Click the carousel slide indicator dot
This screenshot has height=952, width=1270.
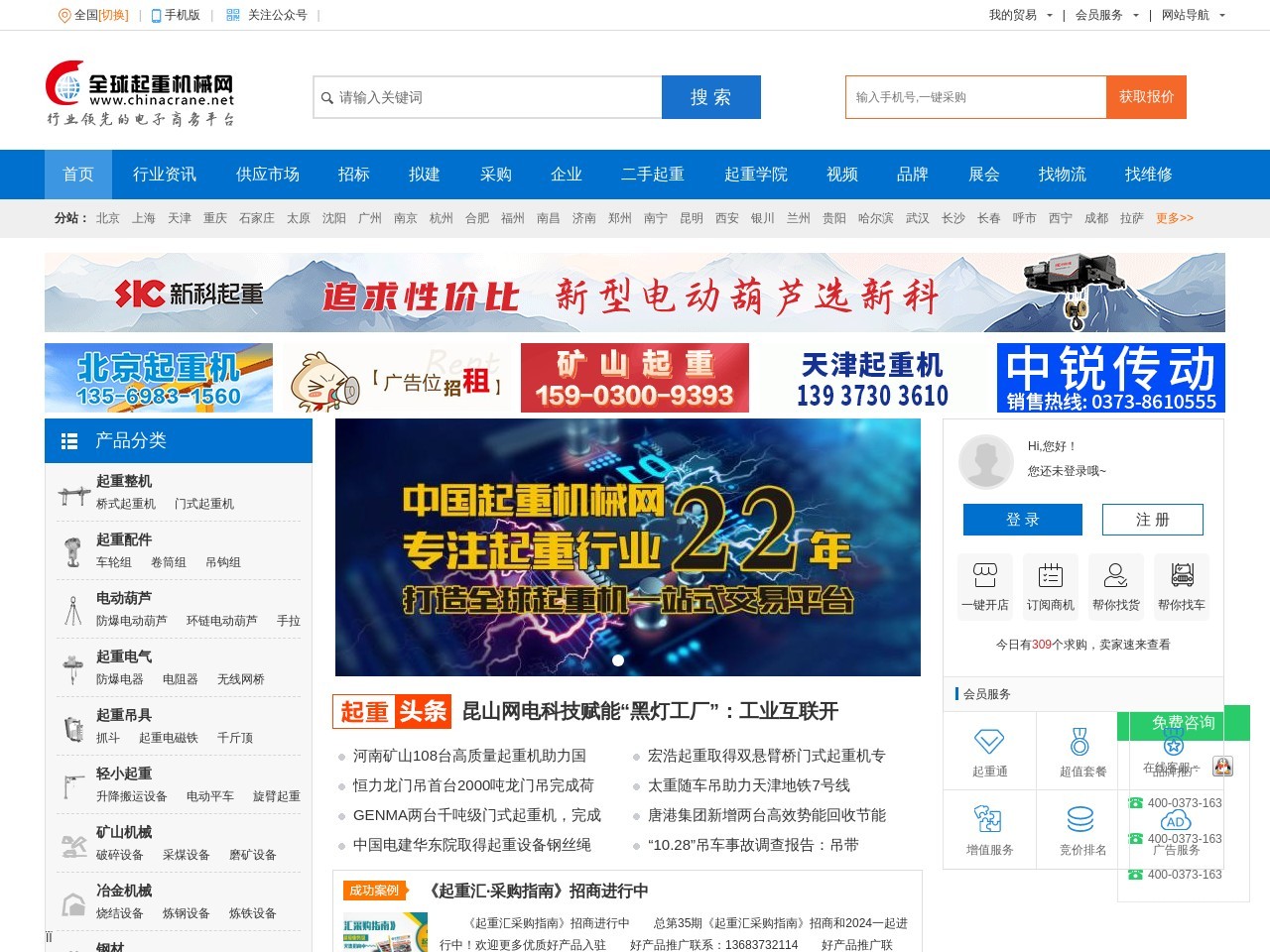pyautogui.click(x=618, y=660)
